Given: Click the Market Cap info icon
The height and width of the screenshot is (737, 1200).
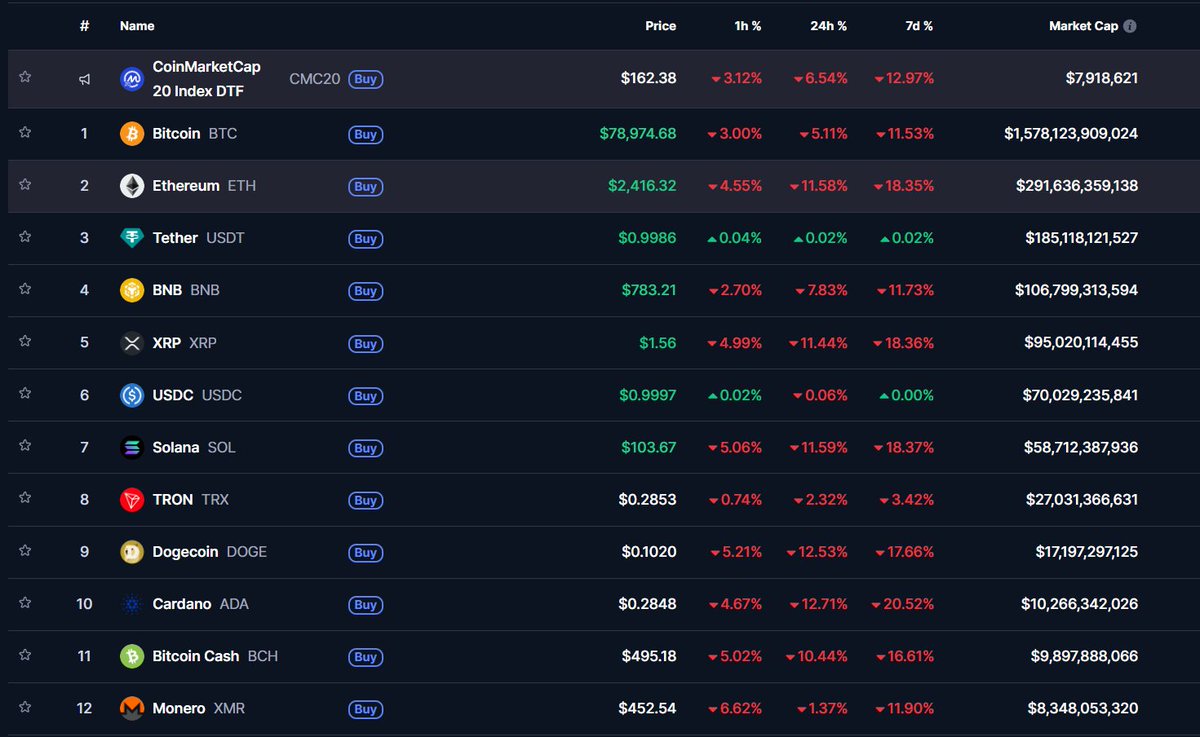Looking at the screenshot, I should (1130, 26).
